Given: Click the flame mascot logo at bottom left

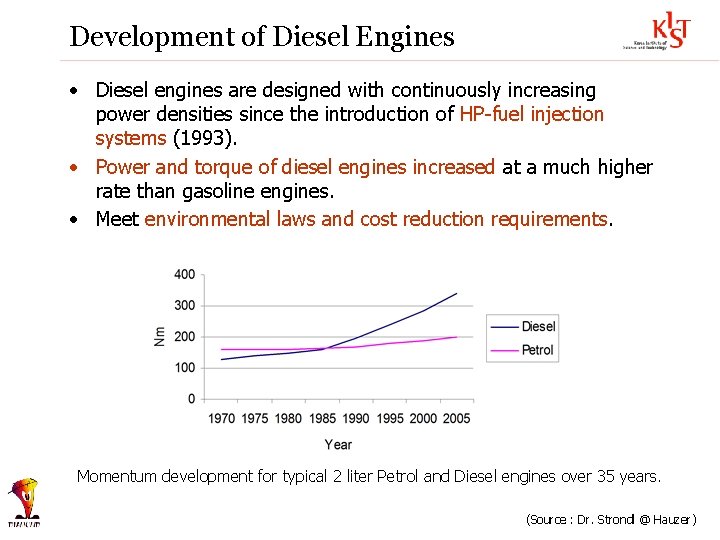Looking at the screenshot, I should pos(24,503).
